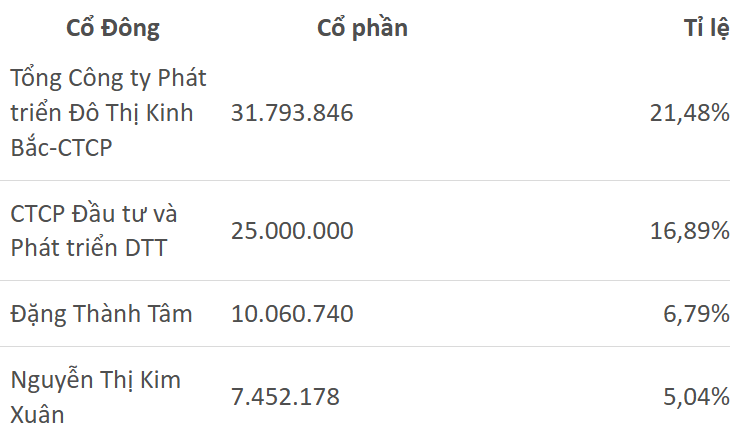Click the 'Cổ phần' column header
Image resolution: width=745 pixels, height=439 pixels.
(362, 28)
